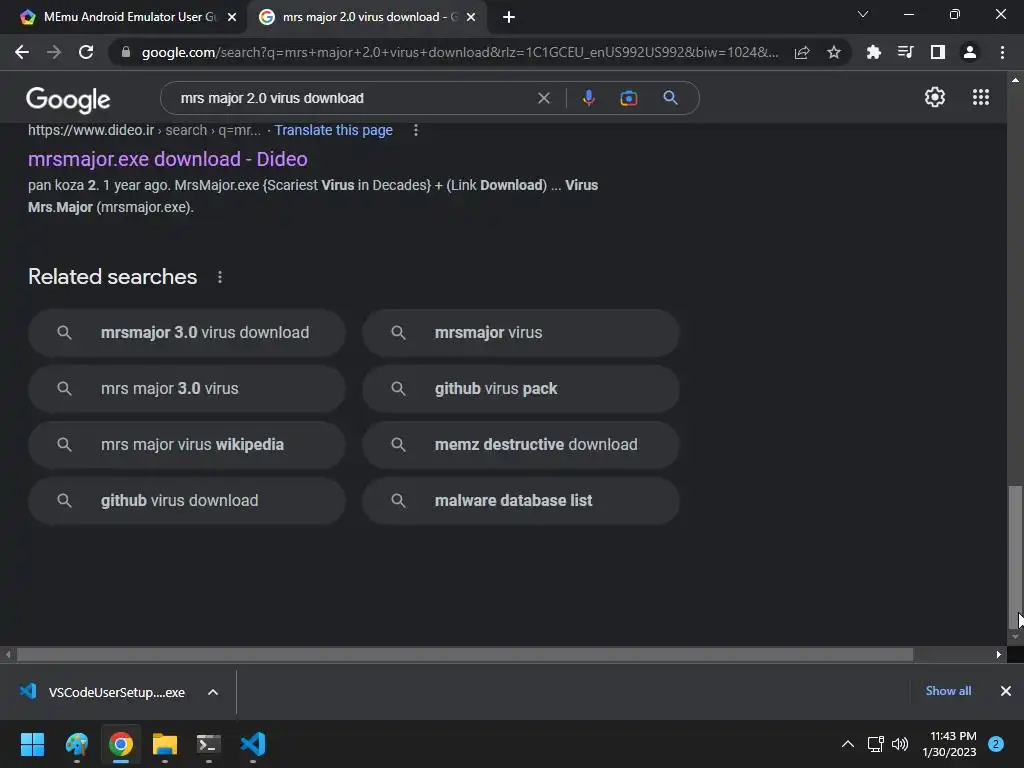The image size is (1024, 768).
Task: Open Chrome from the taskbar
Action: (x=121, y=744)
